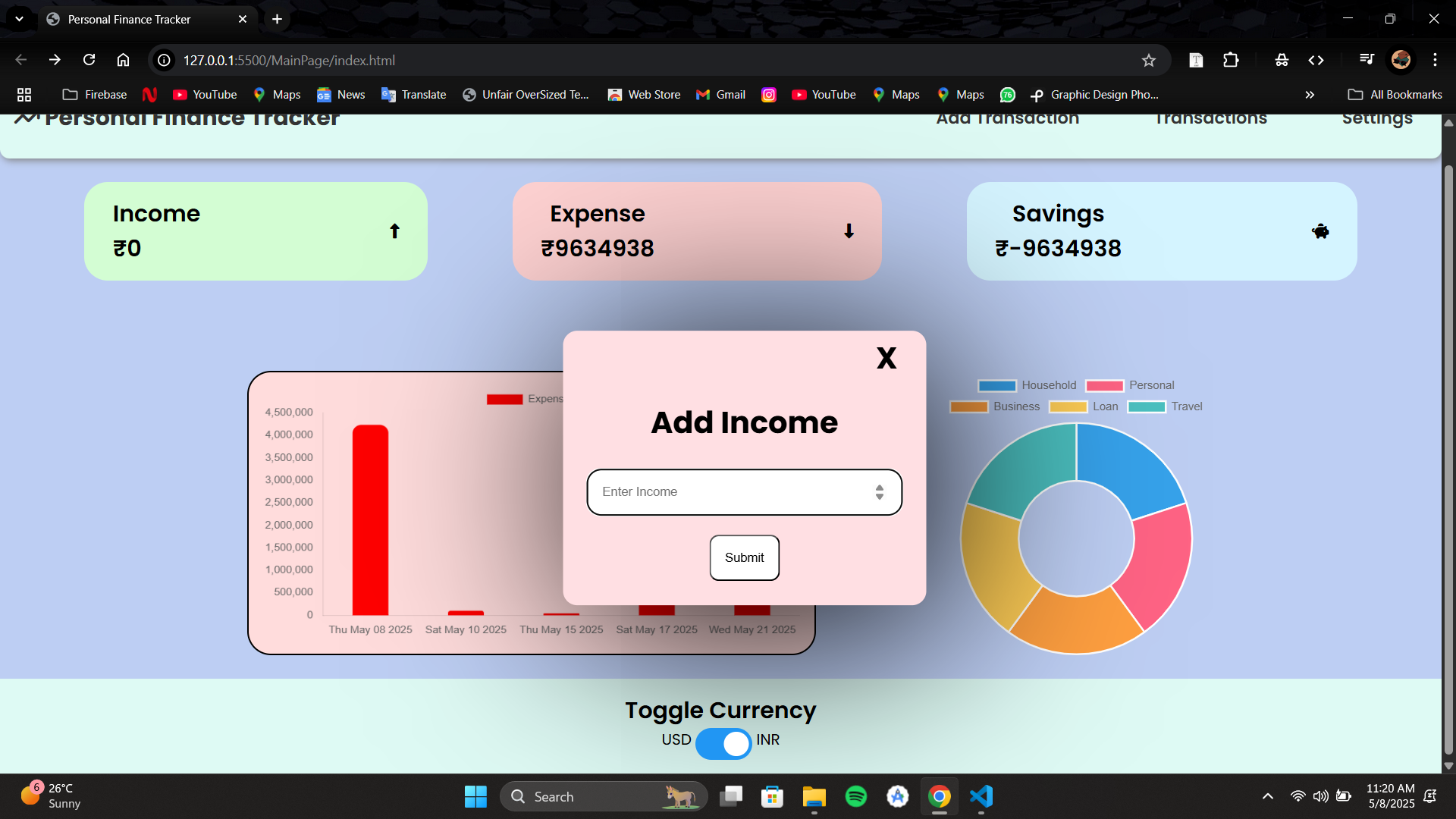Toggle Business legend in doughnut chart
Screen dimensions: 1456x819
994,406
